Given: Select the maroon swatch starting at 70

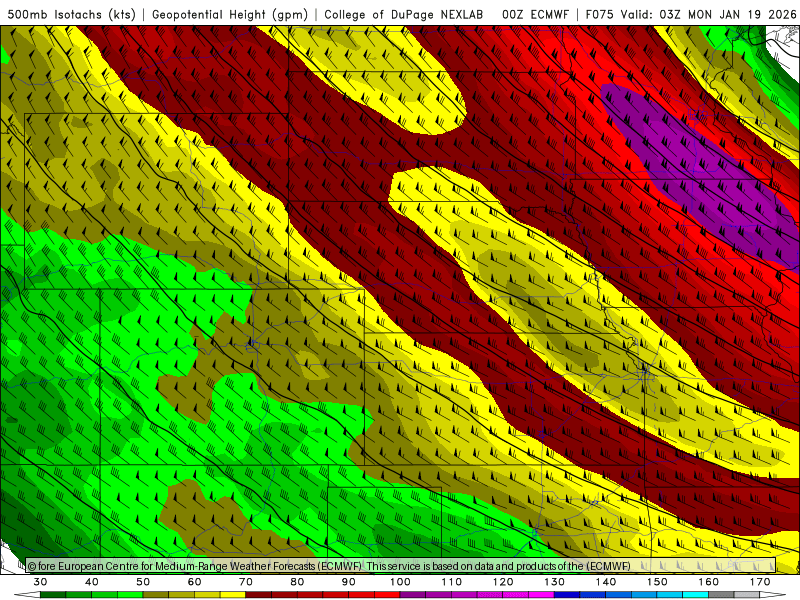Looking at the screenshot, I should point(259,595).
